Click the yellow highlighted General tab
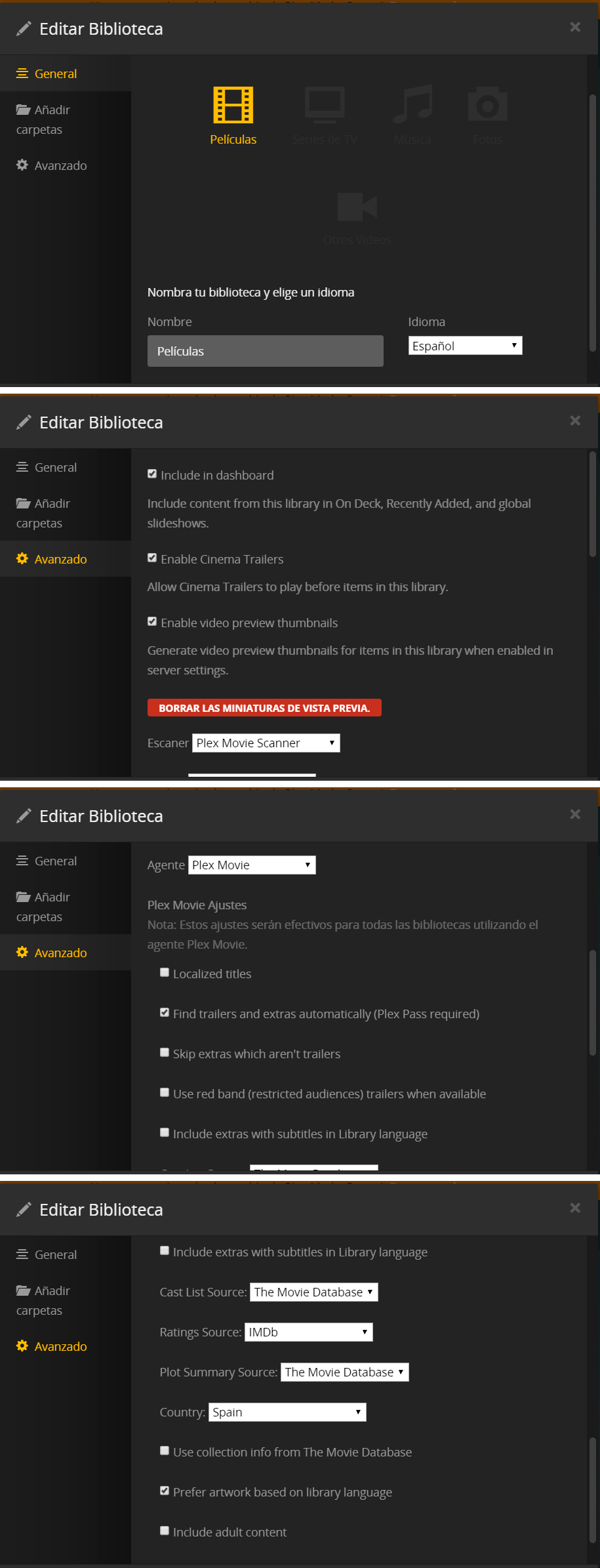600x1568 pixels. point(56,74)
